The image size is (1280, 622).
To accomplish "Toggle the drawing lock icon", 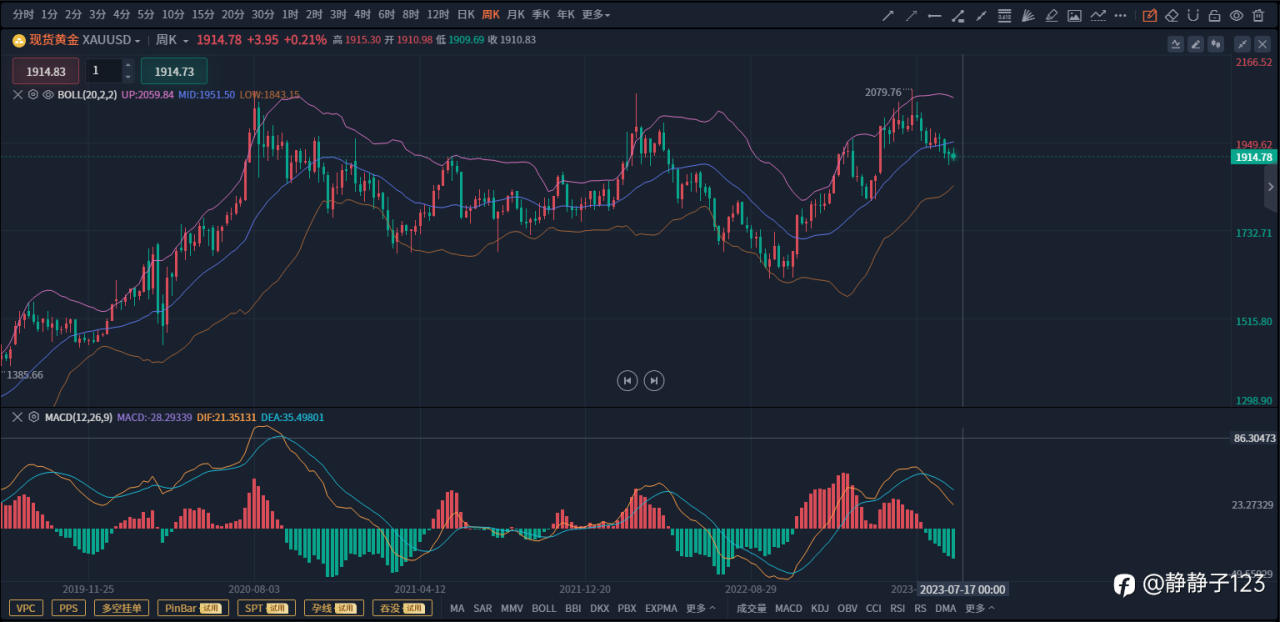I will [x=1214, y=15].
